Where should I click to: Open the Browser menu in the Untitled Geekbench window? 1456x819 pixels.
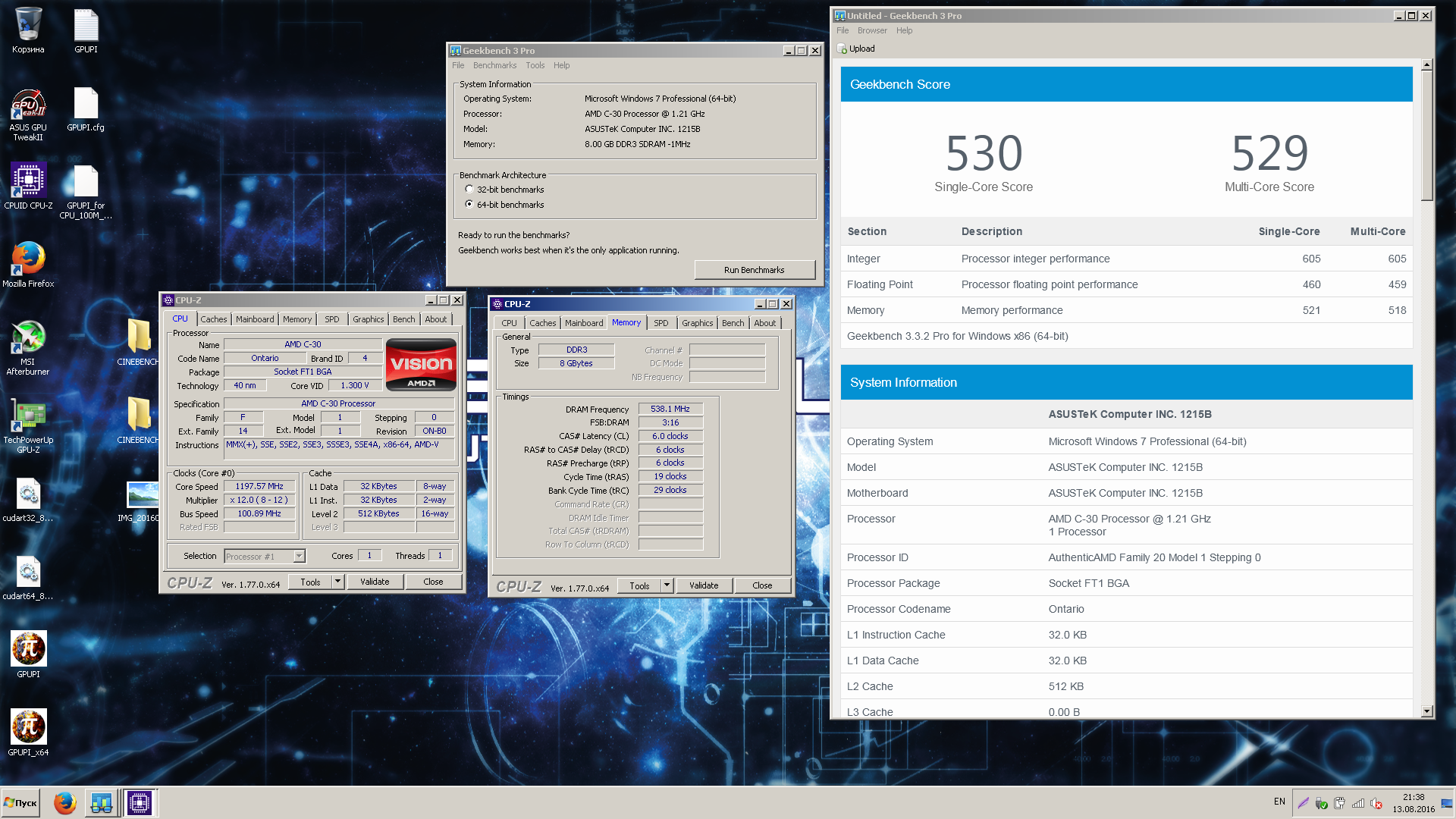coord(872,30)
